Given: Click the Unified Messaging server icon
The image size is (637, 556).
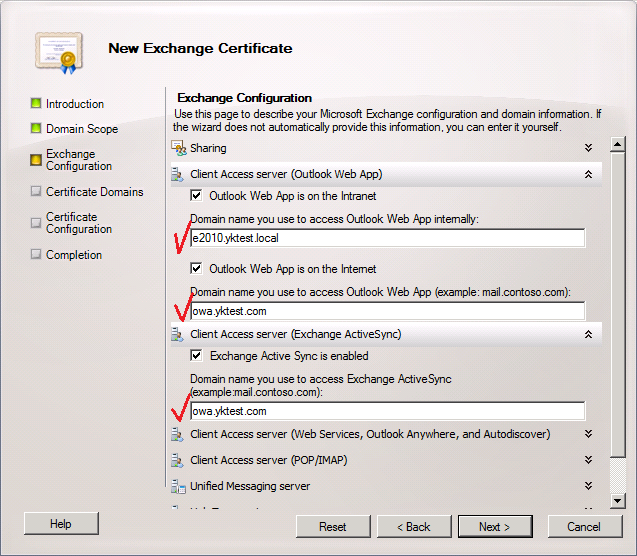Looking at the screenshot, I should tap(178, 487).
